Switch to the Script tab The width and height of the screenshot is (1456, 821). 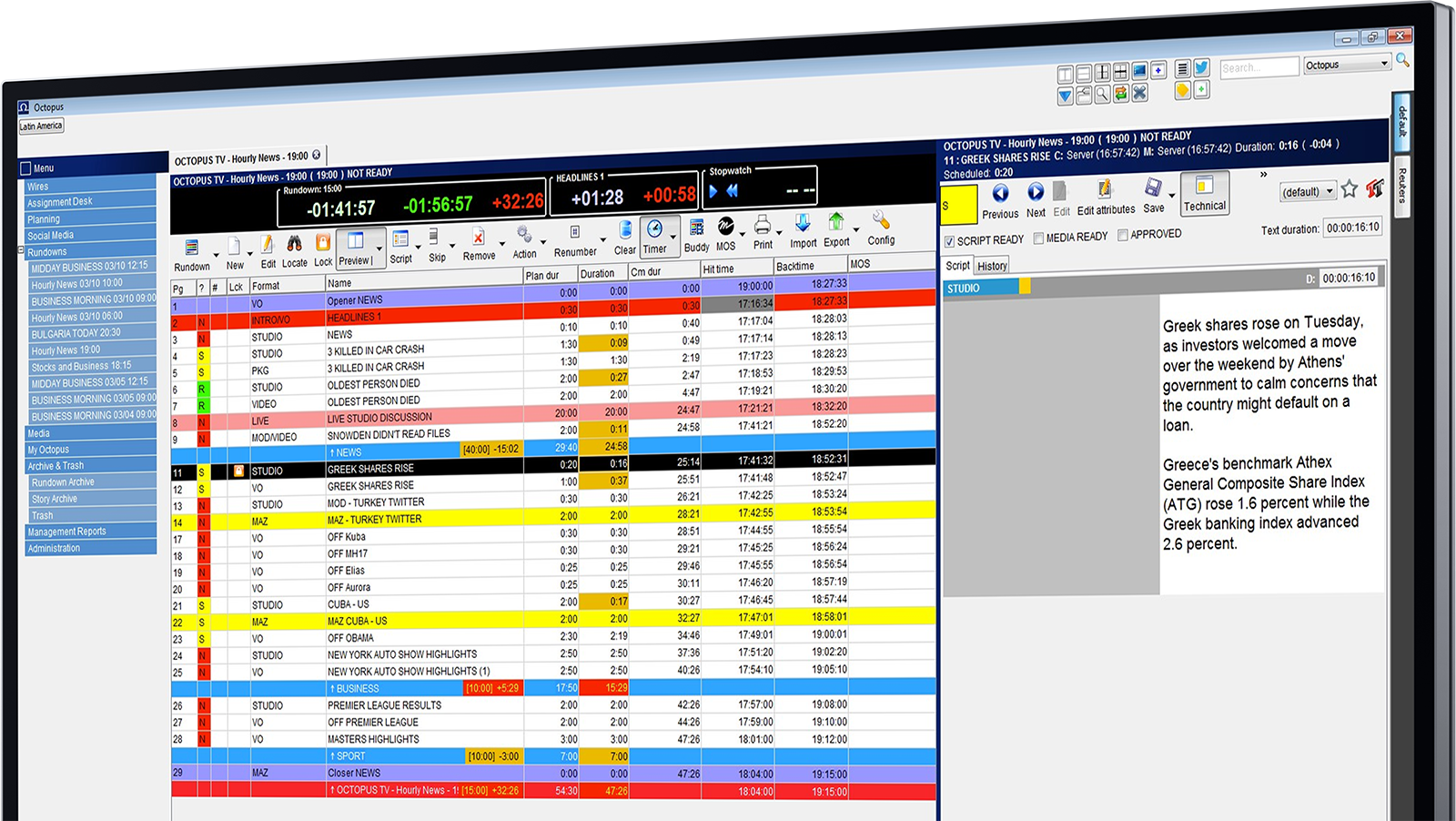coord(957,266)
